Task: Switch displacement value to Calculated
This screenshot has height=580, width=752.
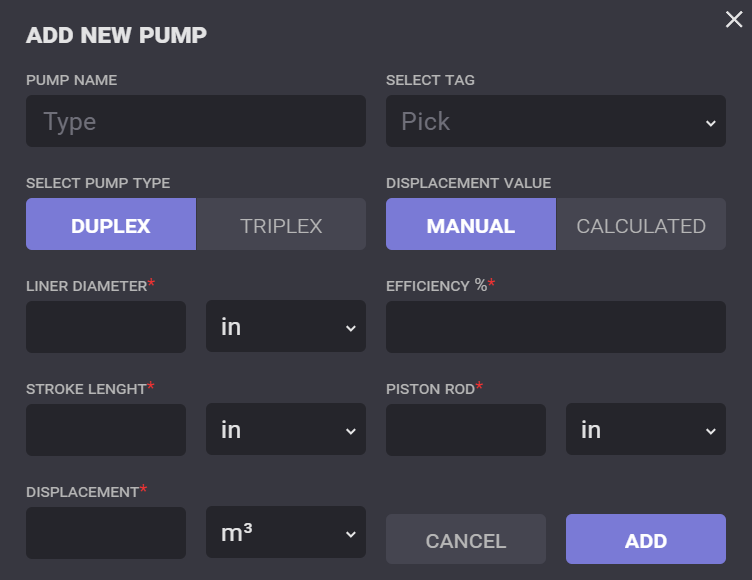Action: tap(641, 225)
